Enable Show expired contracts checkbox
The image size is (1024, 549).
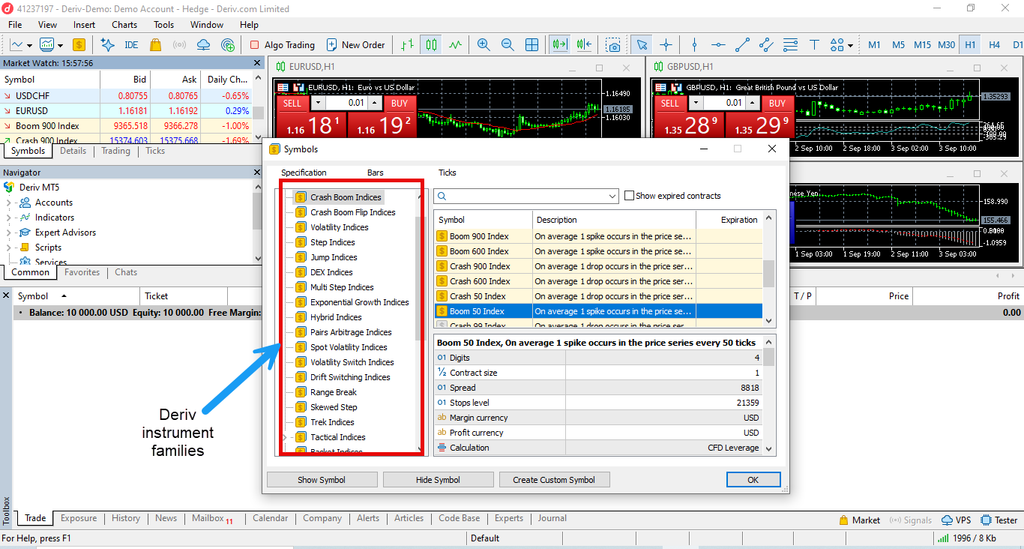(x=629, y=196)
